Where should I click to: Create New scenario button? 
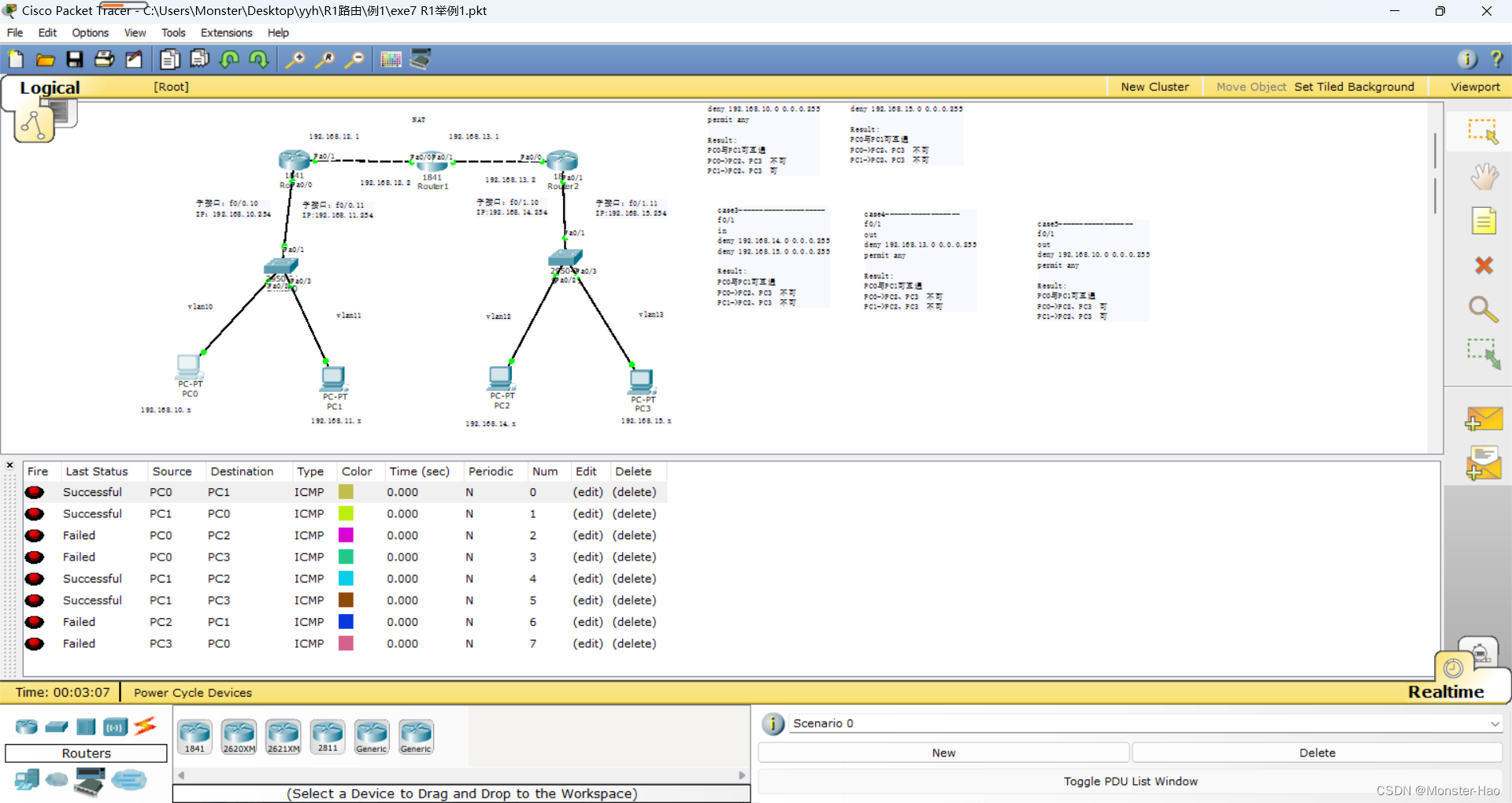[943, 753]
